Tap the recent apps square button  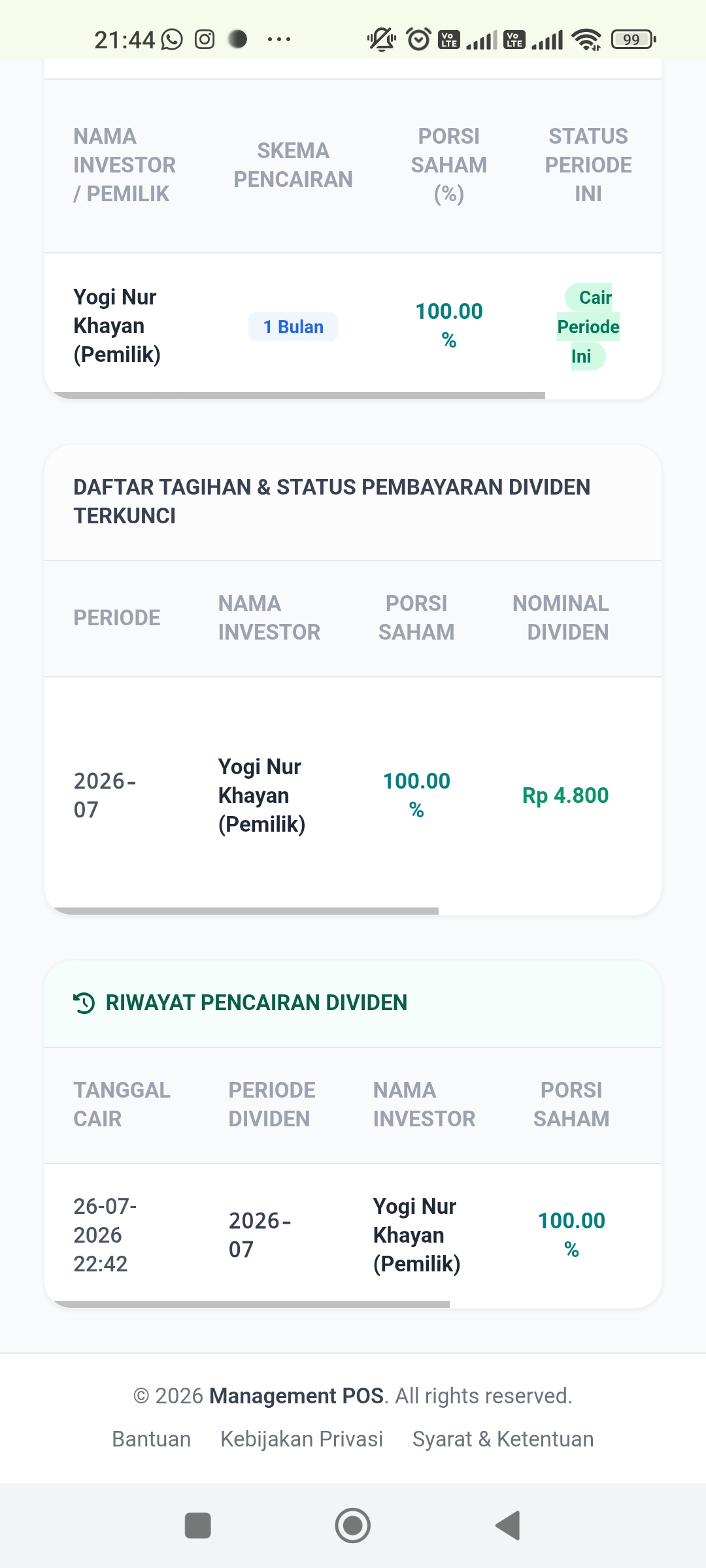point(198,1526)
